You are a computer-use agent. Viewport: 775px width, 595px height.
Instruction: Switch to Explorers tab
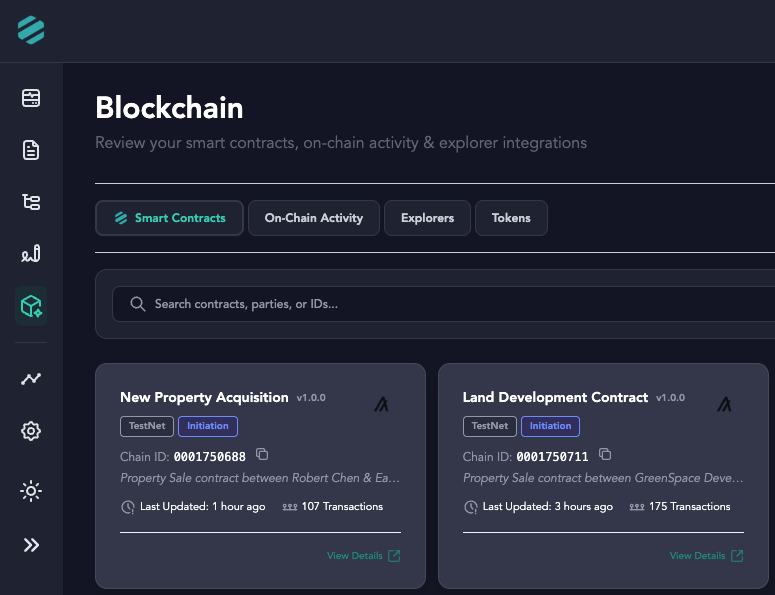[428, 218]
